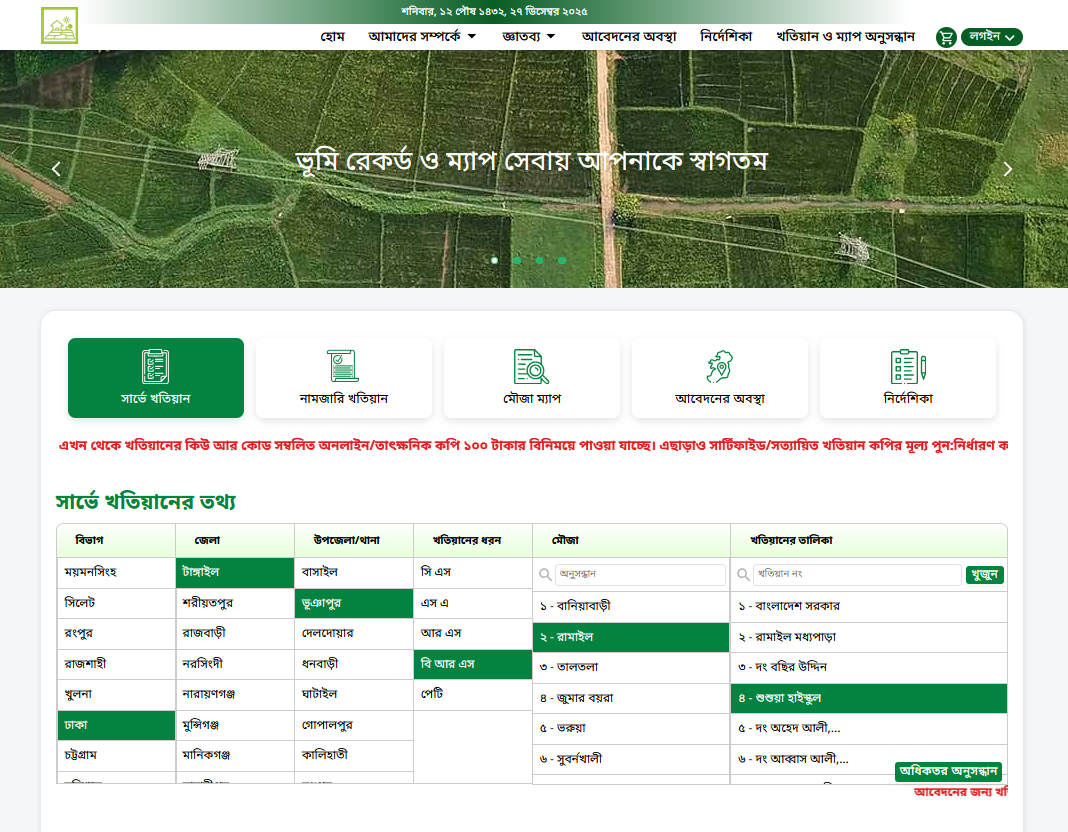Expand the জ্ঞাতব্য dropdown menu
Screen dimensions: 1068x832
pos(529,37)
